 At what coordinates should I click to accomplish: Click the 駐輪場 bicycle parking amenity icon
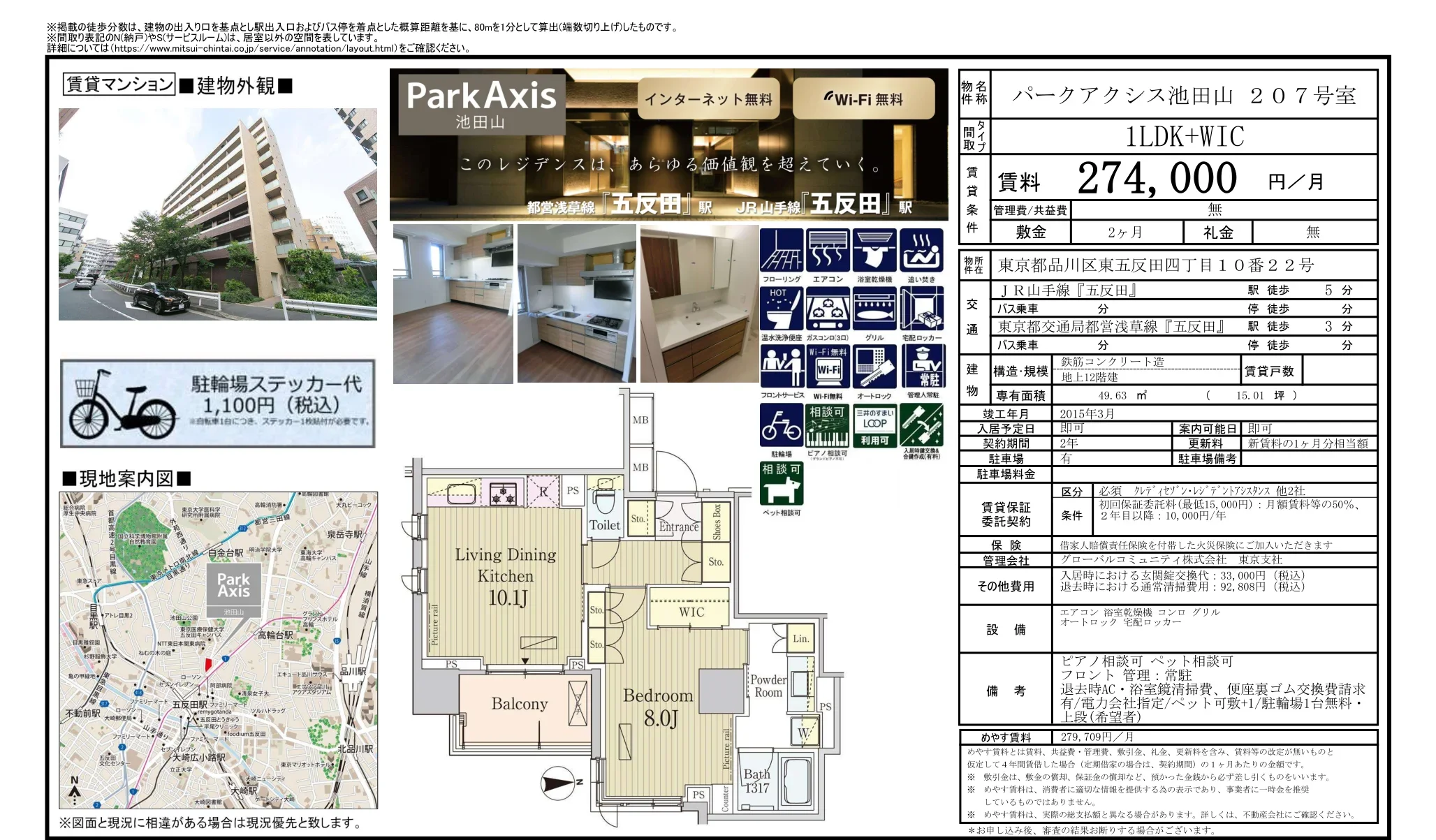click(x=781, y=425)
